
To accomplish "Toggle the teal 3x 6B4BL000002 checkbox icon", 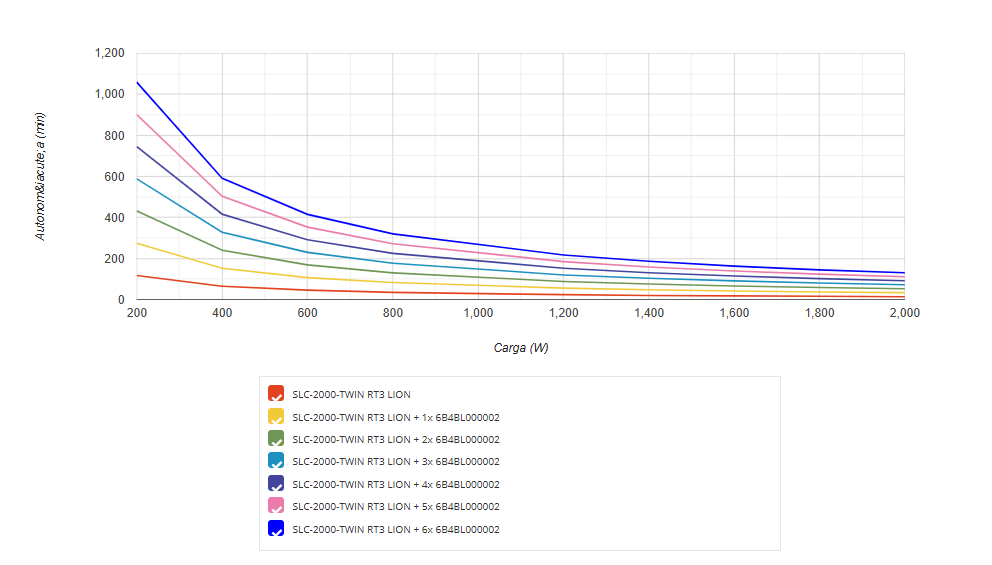I will point(276,461).
